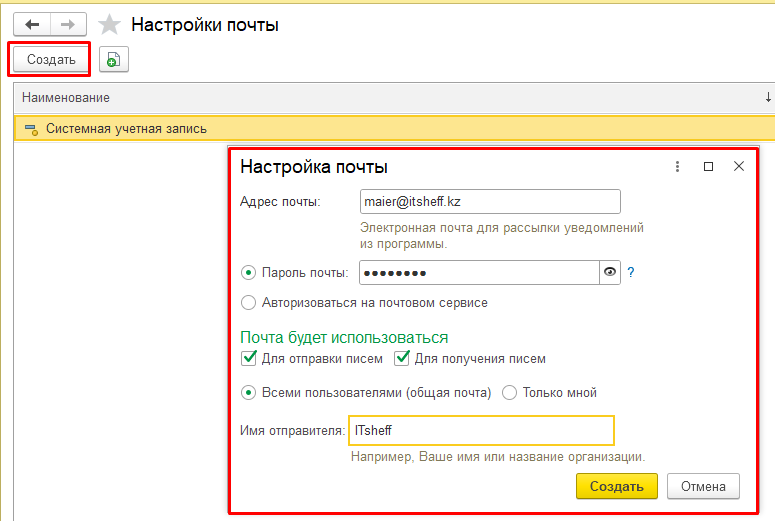Toggle Для получения писем checkbox
Screen dimensions: 775x521
coord(403,358)
